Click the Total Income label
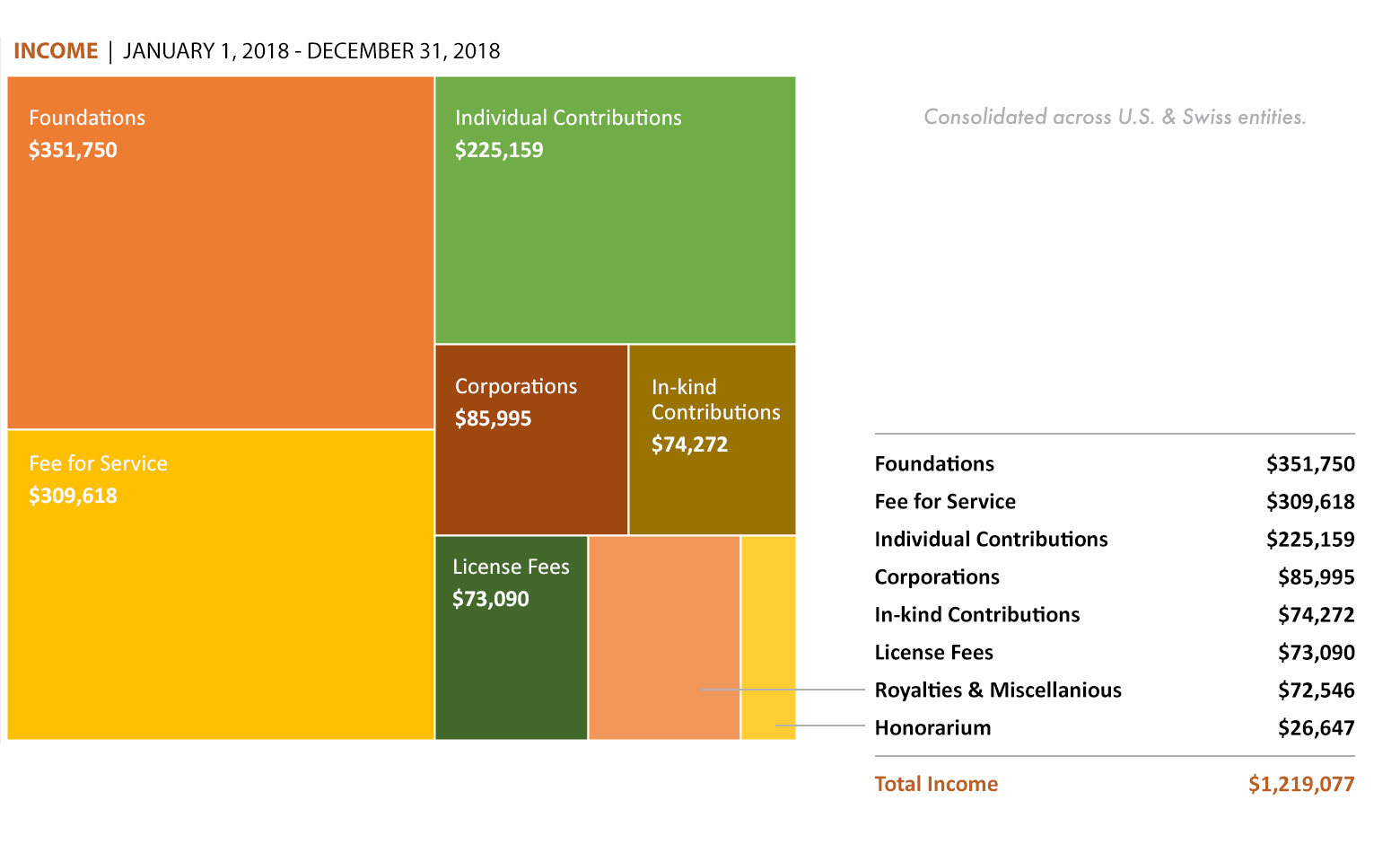This screenshot has height=862, width=1400. tap(936, 784)
